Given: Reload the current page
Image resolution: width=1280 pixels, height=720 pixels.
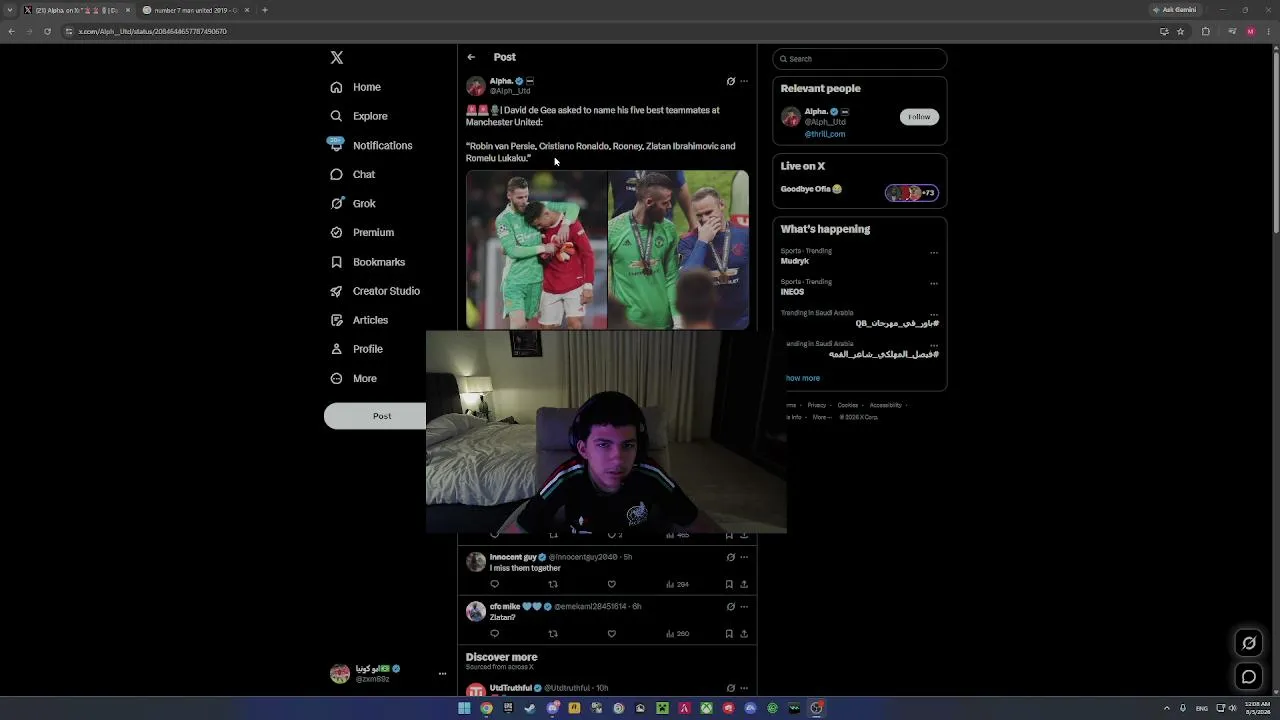Looking at the screenshot, I should coord(47,31).
